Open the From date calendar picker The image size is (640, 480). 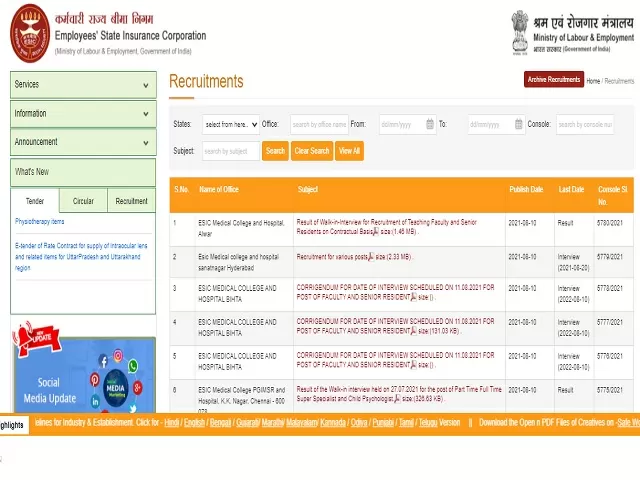(x=430, y=125)
